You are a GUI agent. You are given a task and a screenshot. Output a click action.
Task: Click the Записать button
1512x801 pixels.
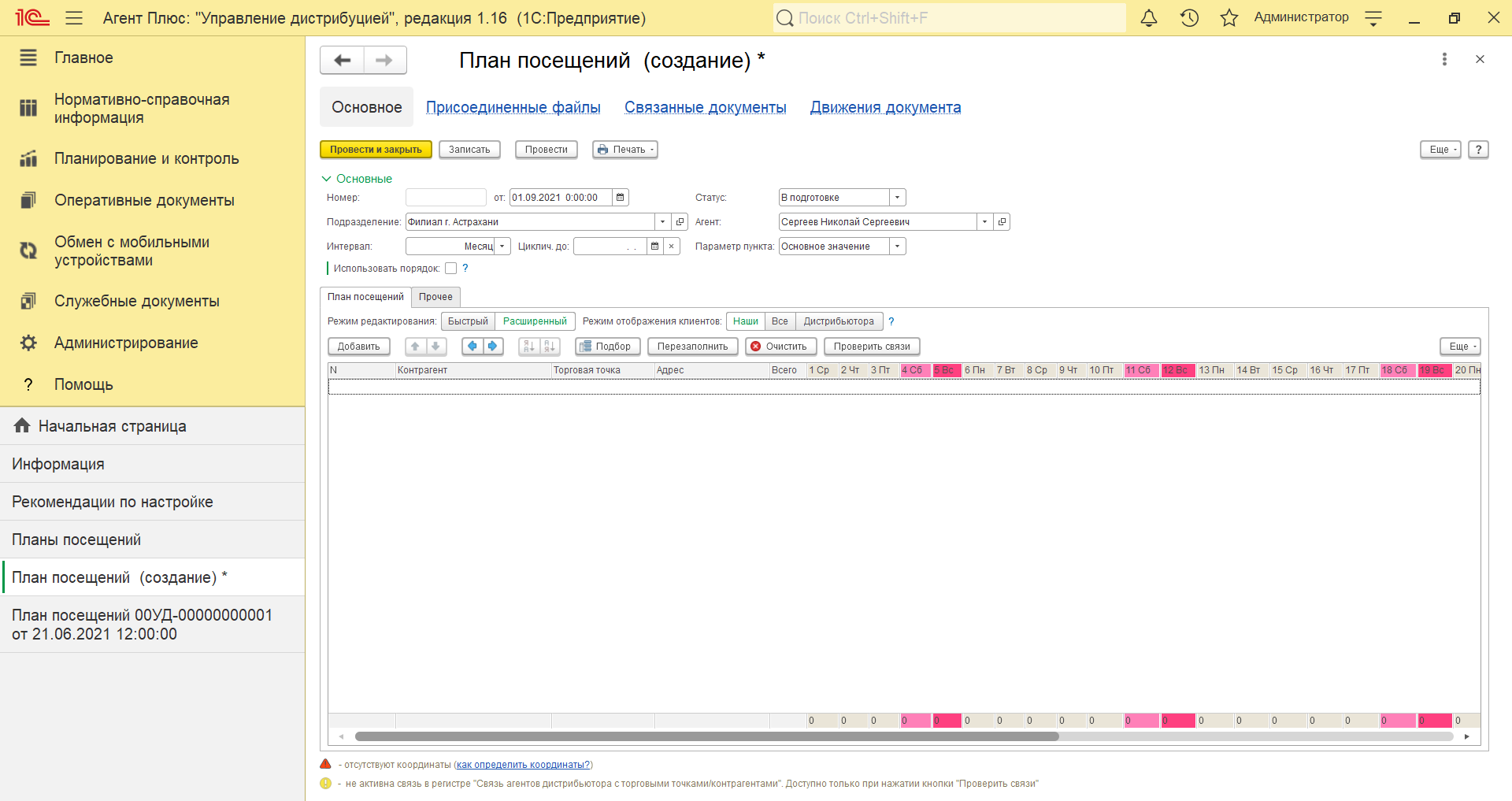click(x=469, y=150)
